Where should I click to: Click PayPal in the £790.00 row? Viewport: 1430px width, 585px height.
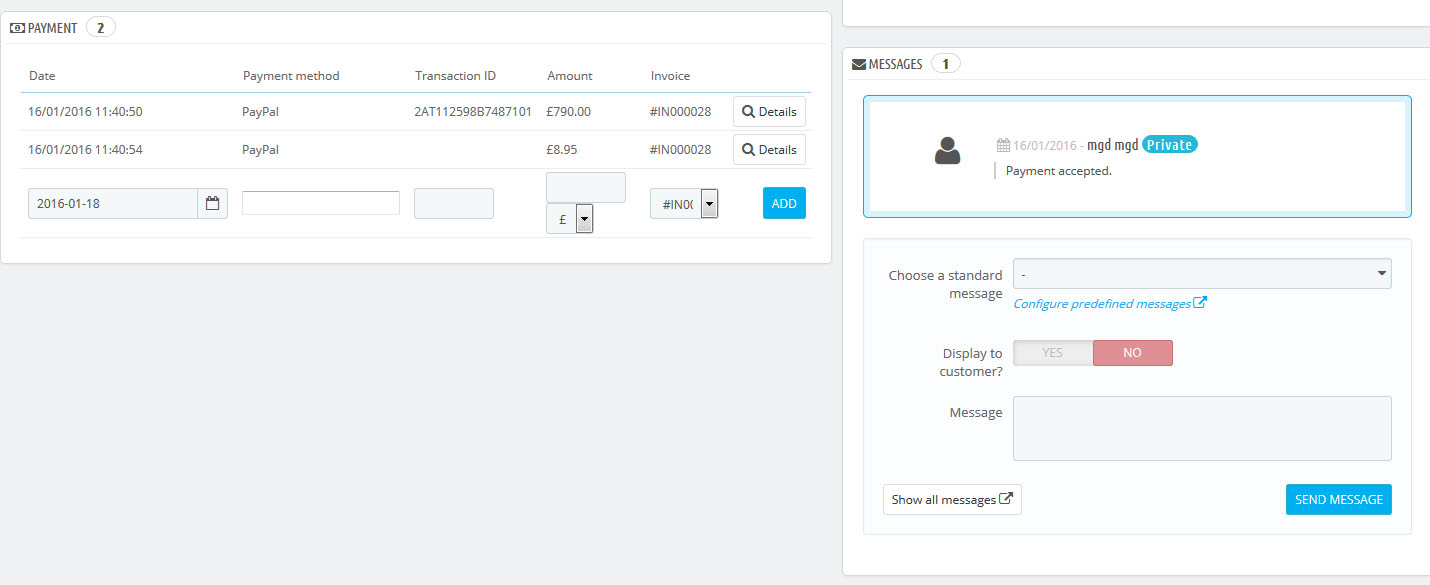[x=260, y=112]
